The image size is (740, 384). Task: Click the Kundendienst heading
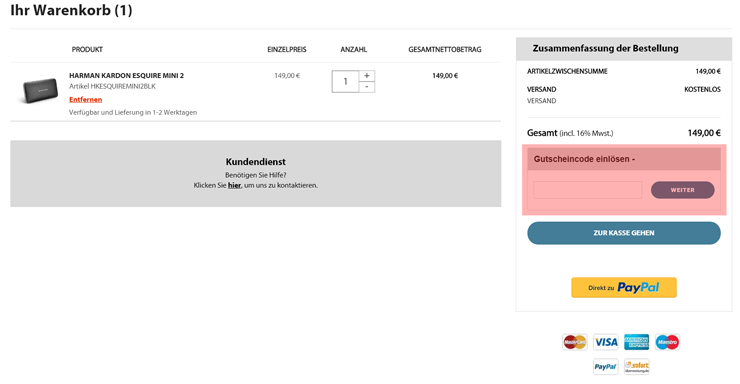(255, 162)
